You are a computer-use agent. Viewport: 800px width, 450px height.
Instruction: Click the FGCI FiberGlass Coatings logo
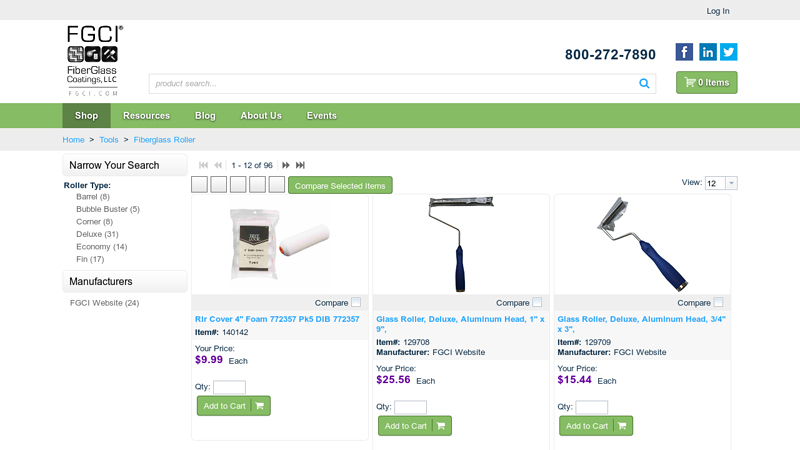click(x=94, y=61)
